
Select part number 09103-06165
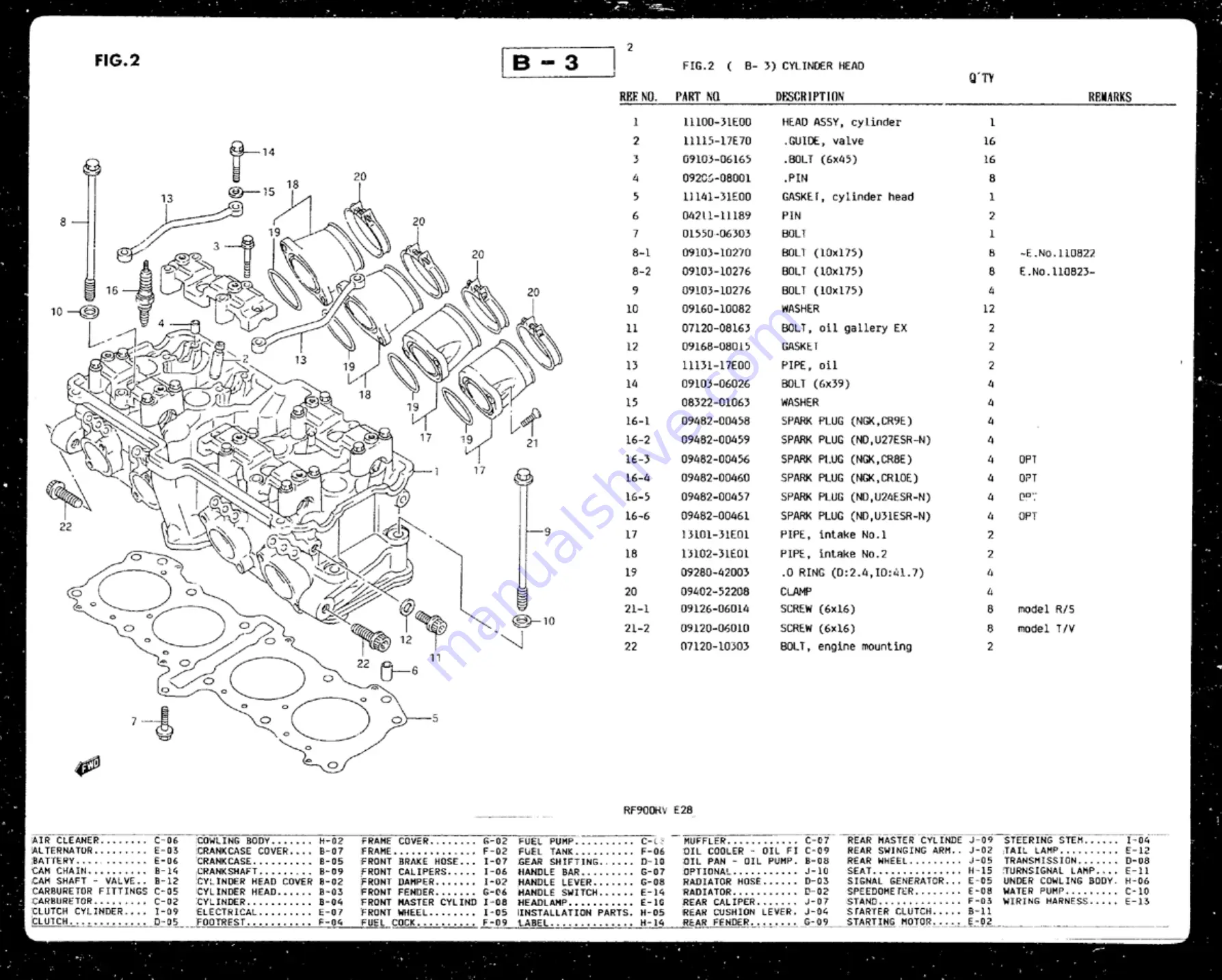coord(717,159)
